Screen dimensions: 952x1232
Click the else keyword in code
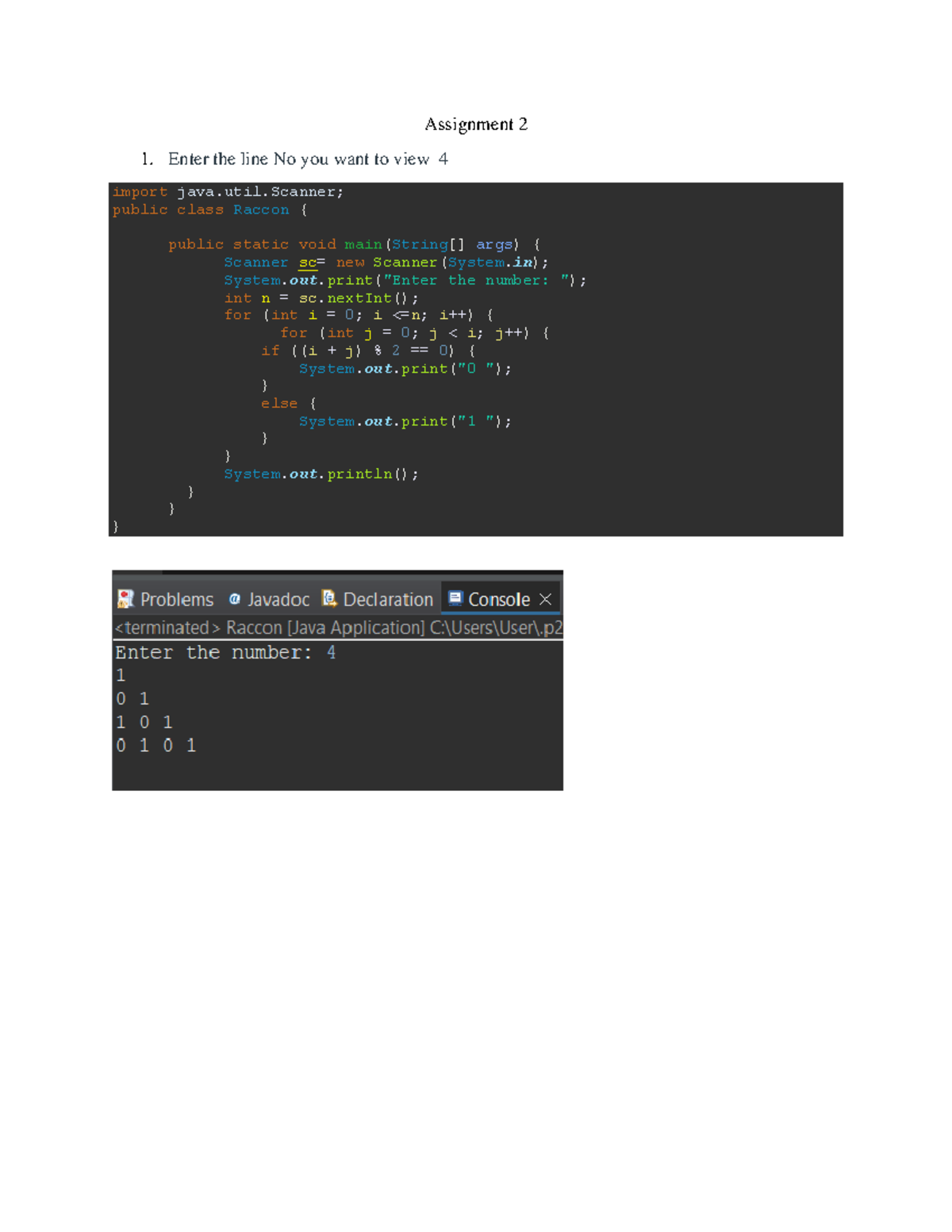pyautogui.click(x=279, y=404)
